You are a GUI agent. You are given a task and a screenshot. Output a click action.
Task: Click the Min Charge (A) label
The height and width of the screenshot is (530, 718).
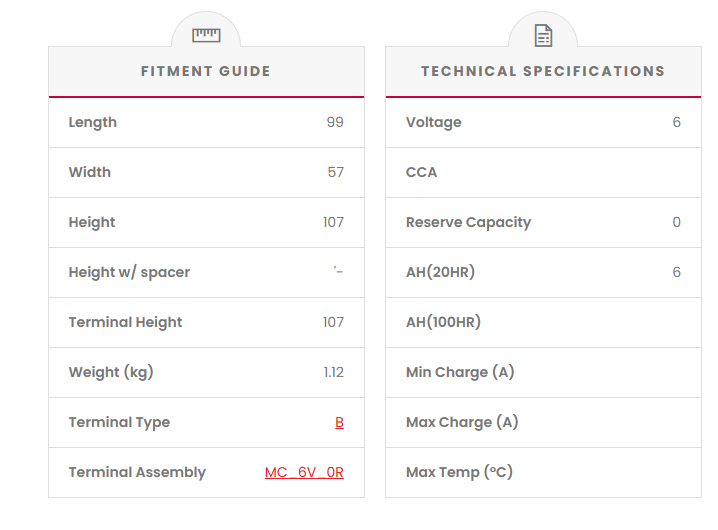tap(460, 372)
